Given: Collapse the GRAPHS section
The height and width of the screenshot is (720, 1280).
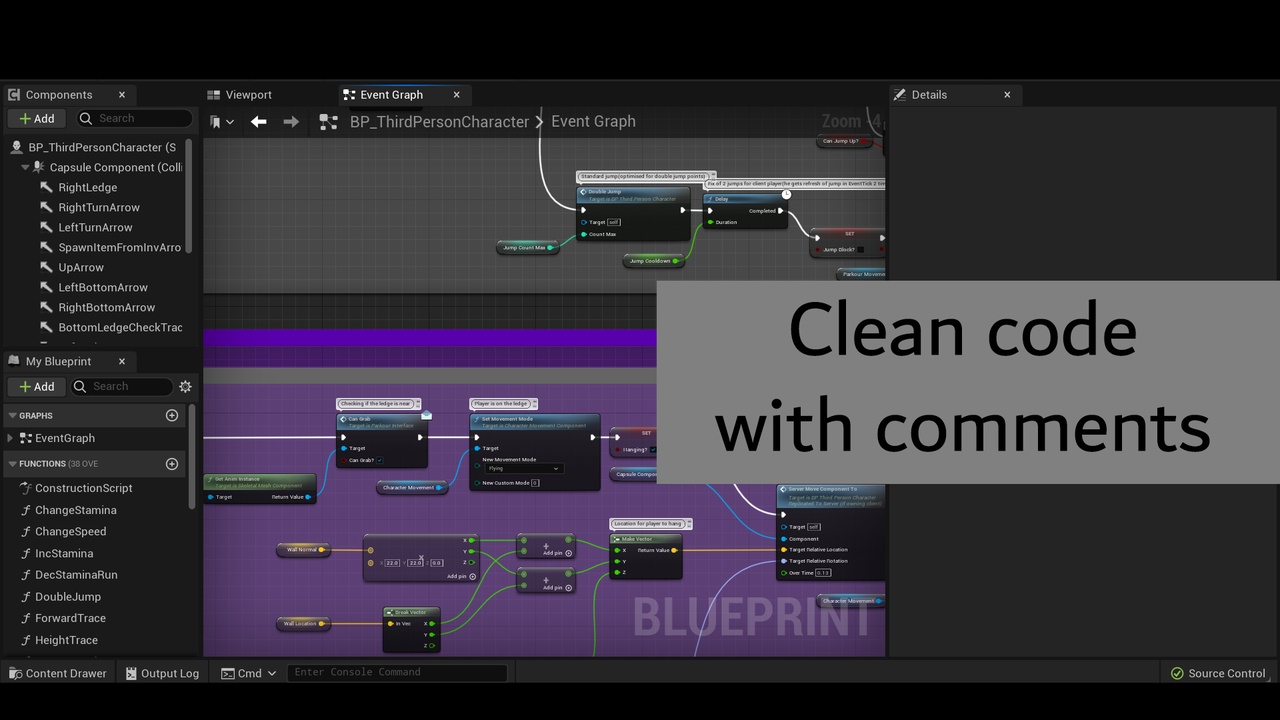Looking at the screenshot, I should 13,416.
